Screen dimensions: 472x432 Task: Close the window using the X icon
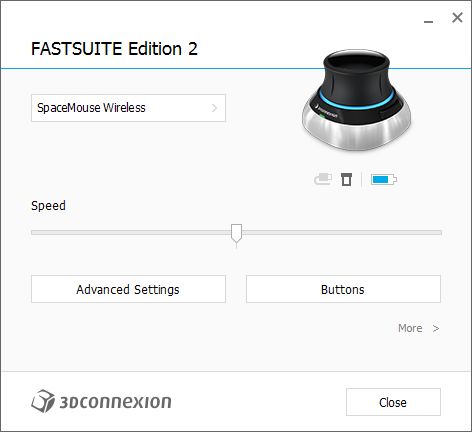(457, 18)
